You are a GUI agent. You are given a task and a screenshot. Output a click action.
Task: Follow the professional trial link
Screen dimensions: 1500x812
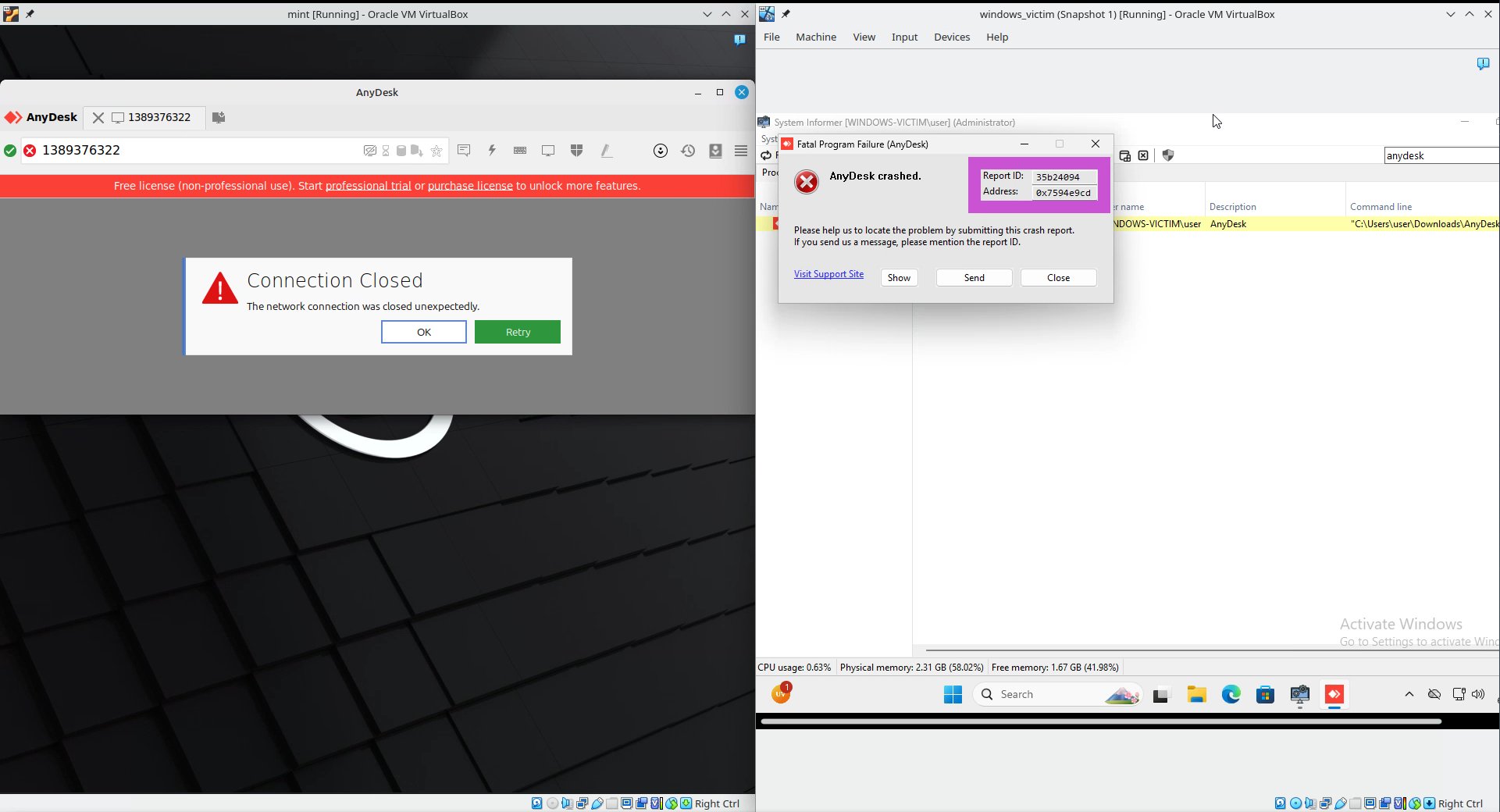tap(368, 186)
